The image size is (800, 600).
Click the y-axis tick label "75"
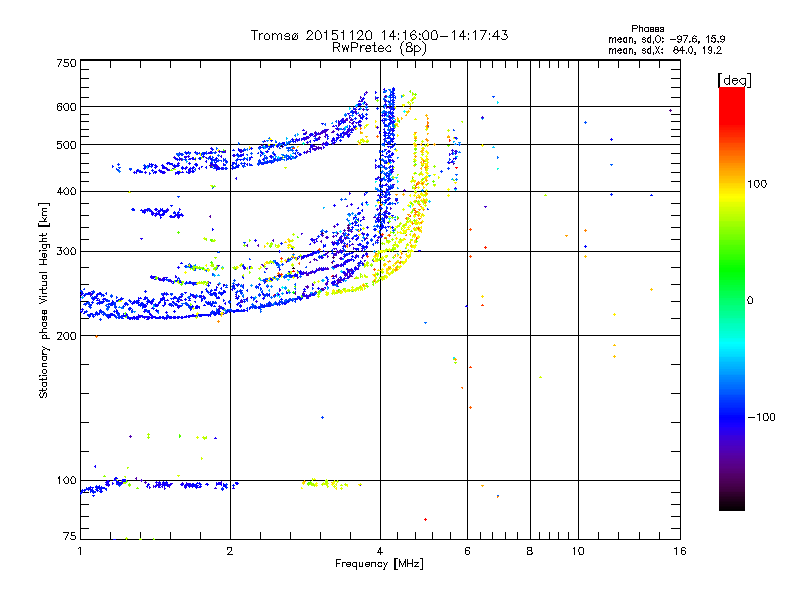[x=70, y=536]
